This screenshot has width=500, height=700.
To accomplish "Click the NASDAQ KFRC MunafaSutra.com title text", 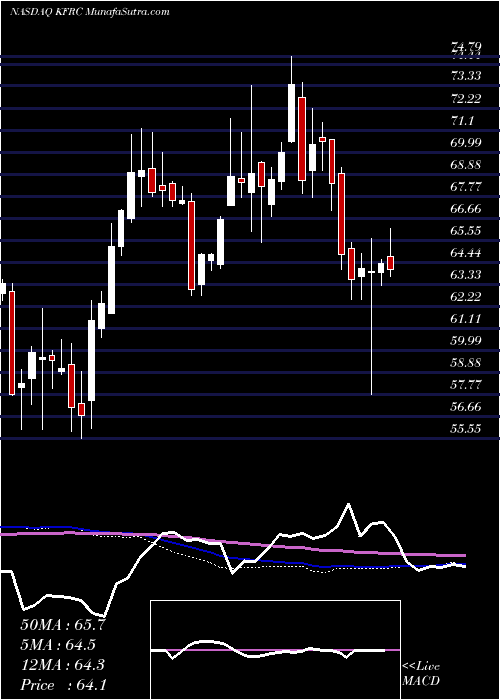I will coord(89,12).
